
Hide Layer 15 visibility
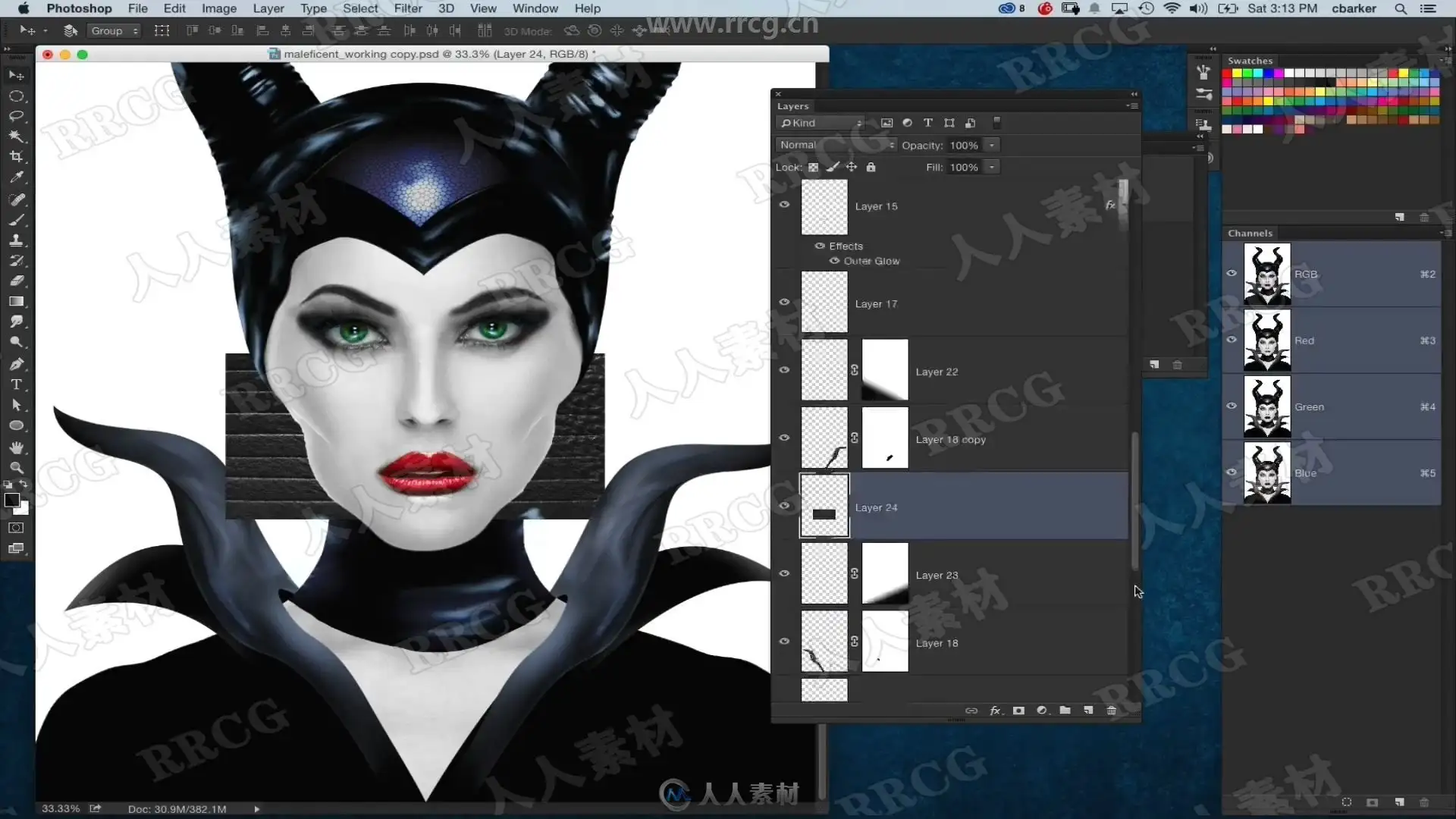tap(785, 205)
